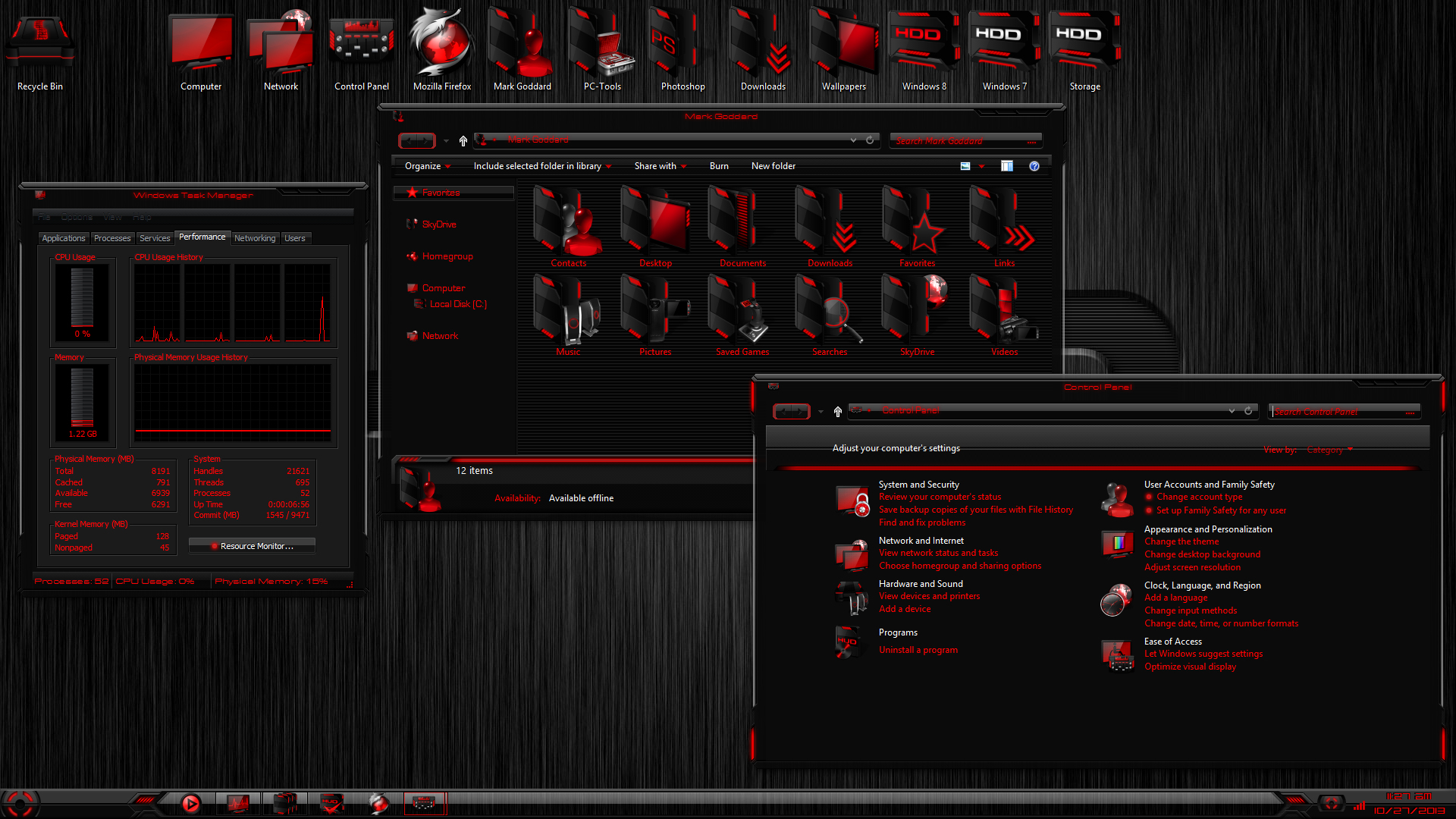The height and width of the screenshot is (819, 1456).
Task: Open the System and Security icon
Action: 853,501
